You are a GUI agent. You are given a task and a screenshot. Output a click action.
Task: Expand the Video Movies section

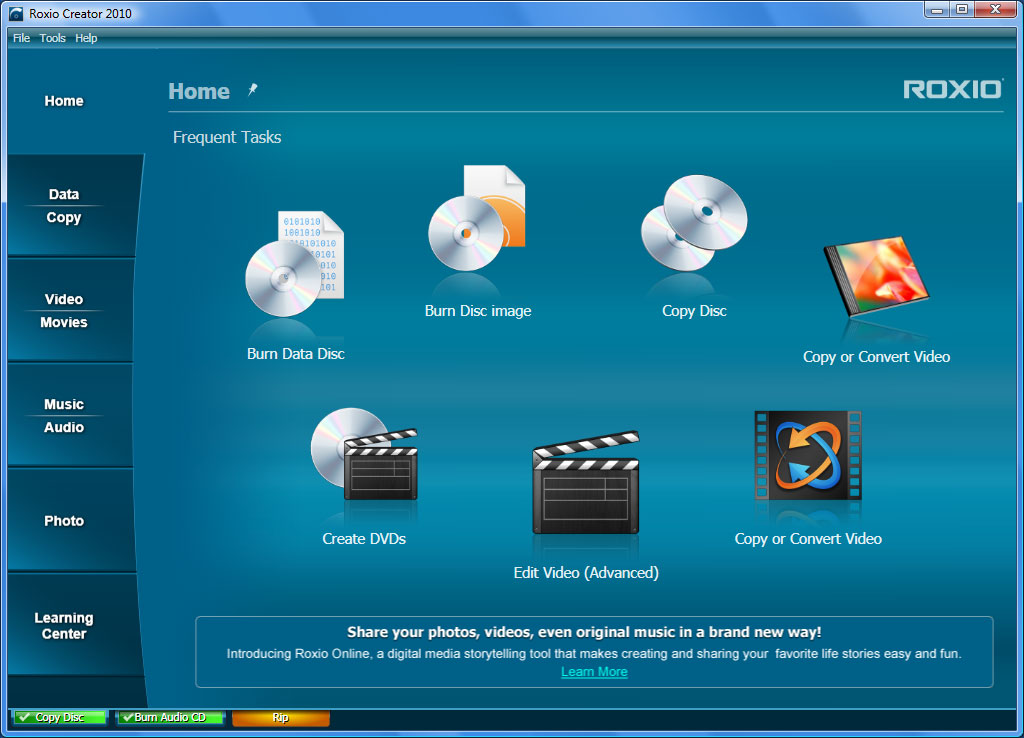pyautogui.click(x=63, y=311)
